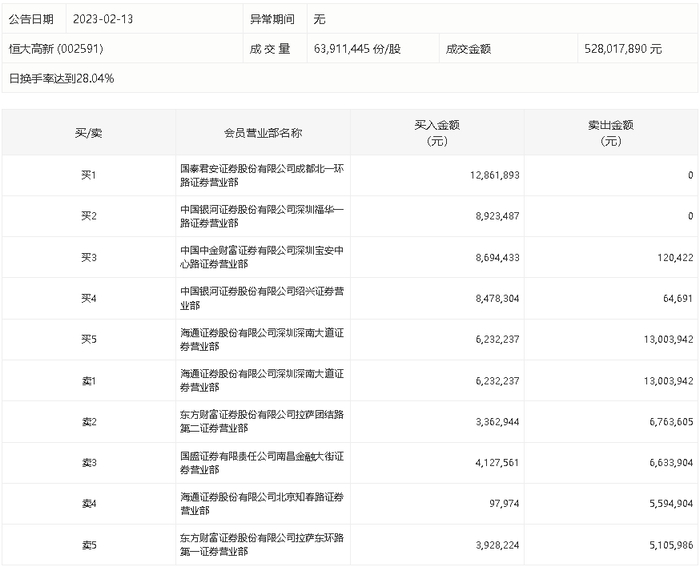
Task: Click 东方财富证券 拉萨东环路第一 branch name
Action: pyautogui.click(x=262, y=545)
